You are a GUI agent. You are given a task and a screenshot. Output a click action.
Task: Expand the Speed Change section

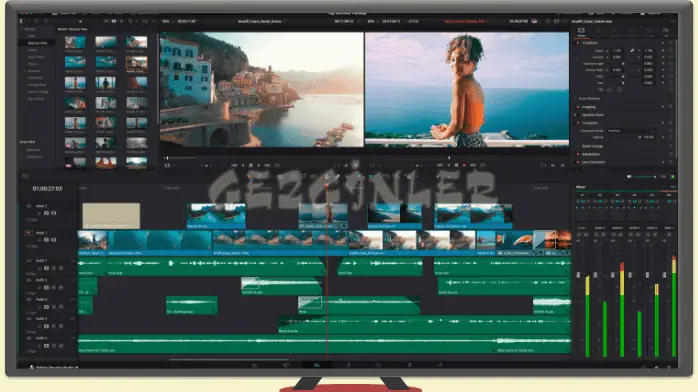coord(592,146)
